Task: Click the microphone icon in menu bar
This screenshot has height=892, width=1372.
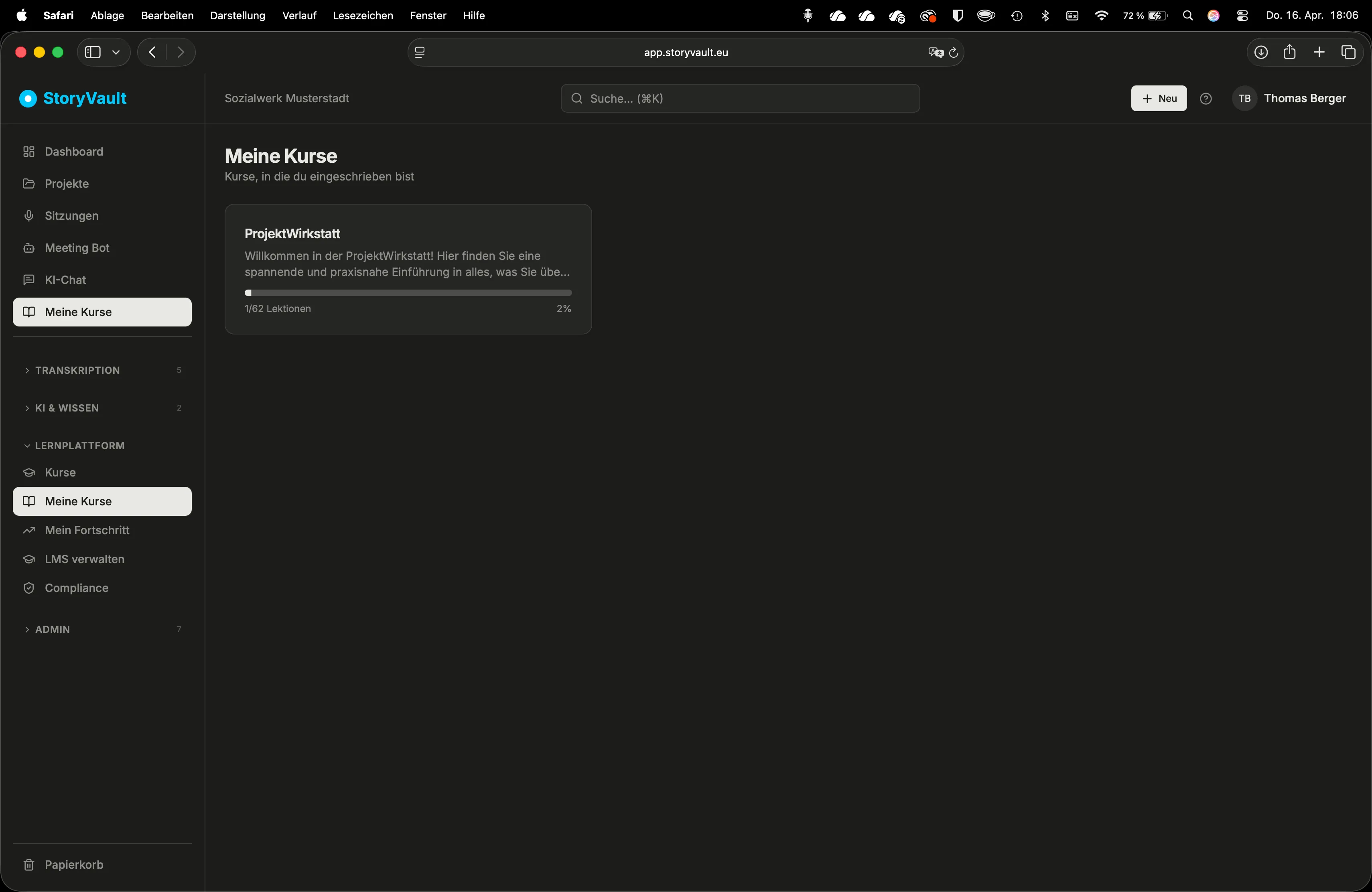Action: pyautogui.click(x=808, y=16)
